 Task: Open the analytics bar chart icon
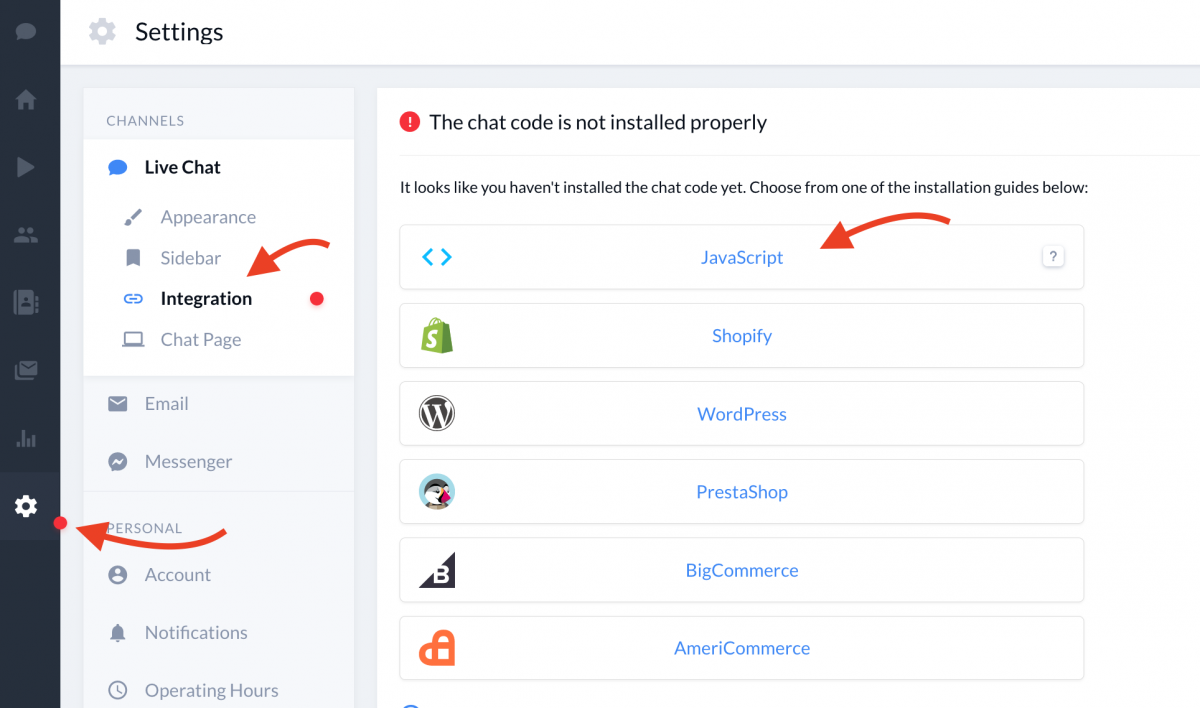[26, 438]
